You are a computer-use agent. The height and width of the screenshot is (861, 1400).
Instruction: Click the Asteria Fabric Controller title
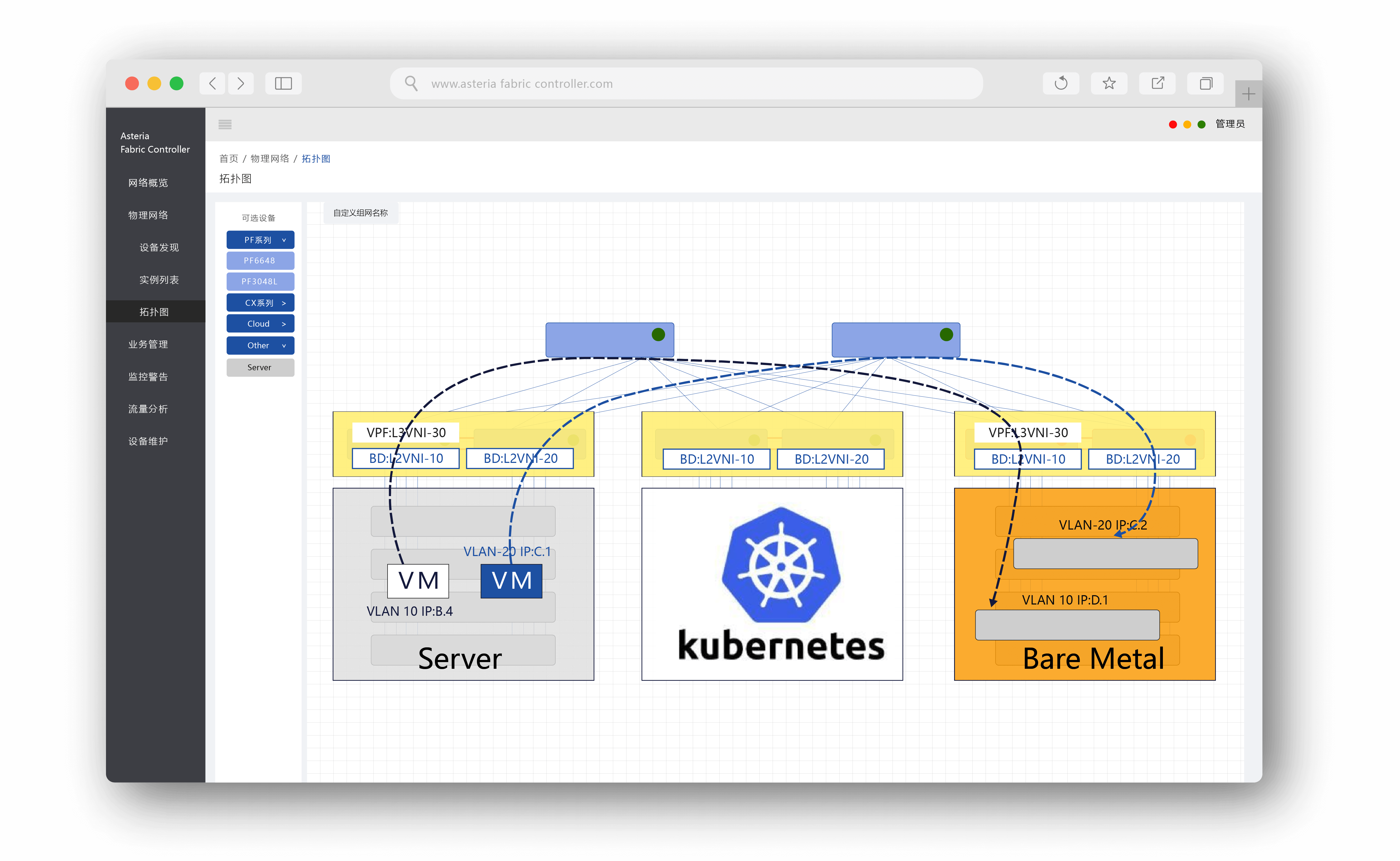[155, 142]
